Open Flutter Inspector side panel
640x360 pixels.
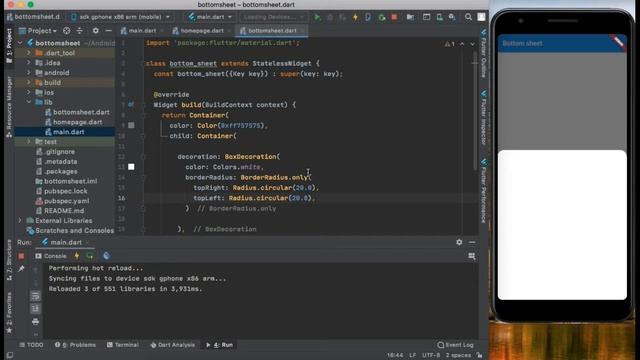point(484,118)
